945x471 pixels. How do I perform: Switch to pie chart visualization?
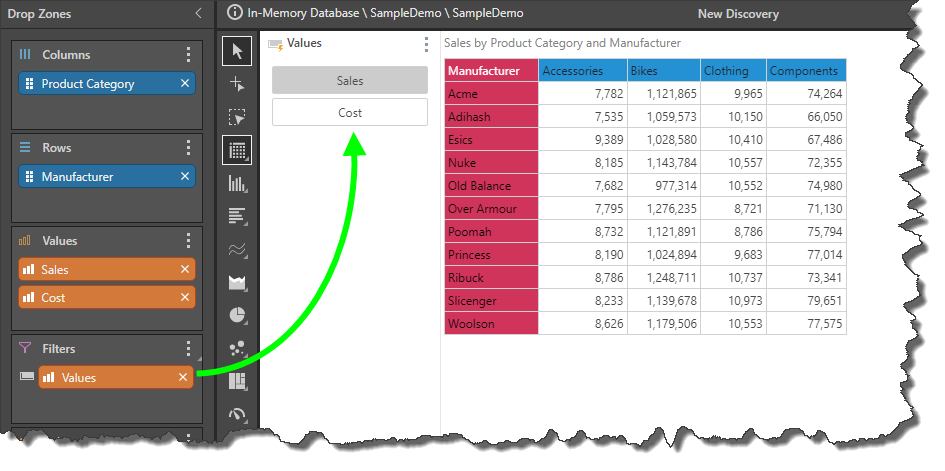[237, 315]
